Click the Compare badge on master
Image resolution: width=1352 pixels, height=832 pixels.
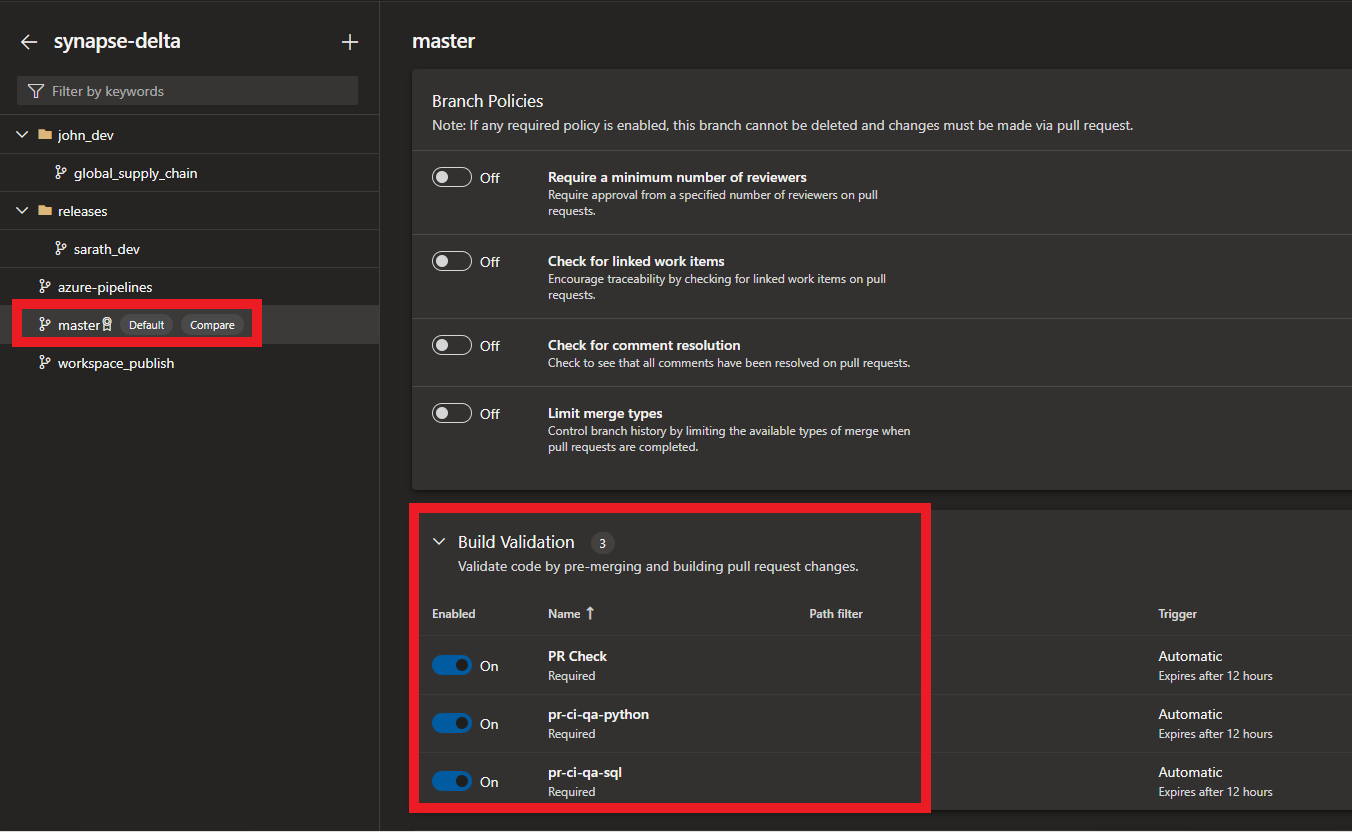(212, 325)
